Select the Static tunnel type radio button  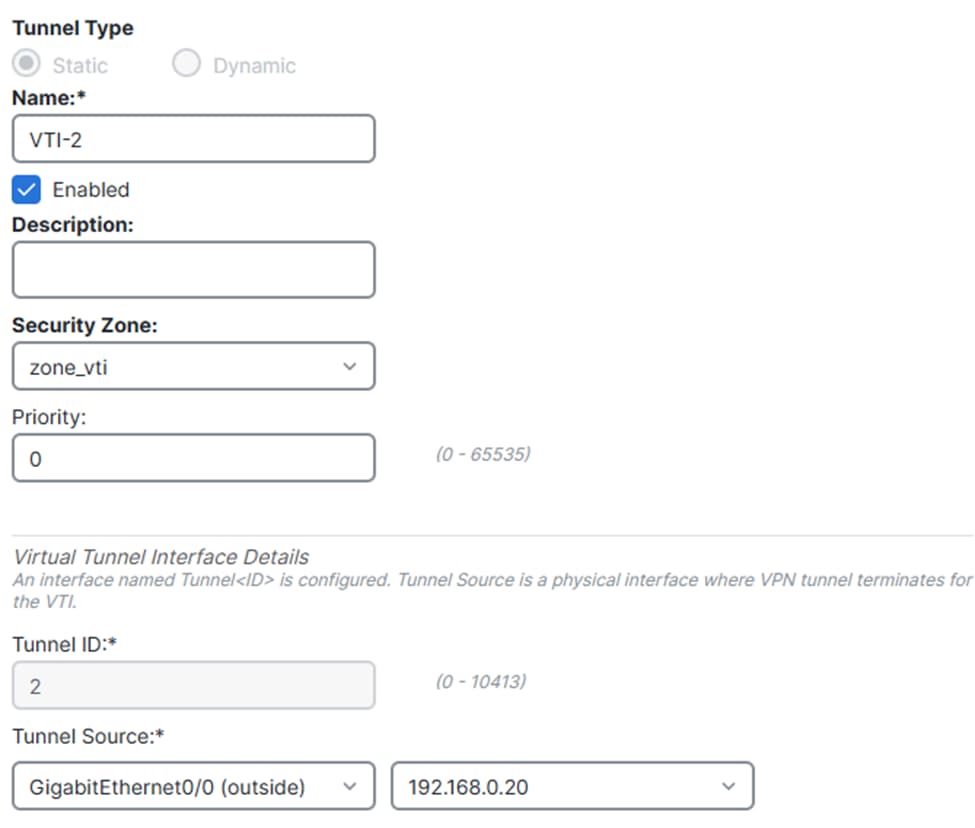tap(26, 64)
